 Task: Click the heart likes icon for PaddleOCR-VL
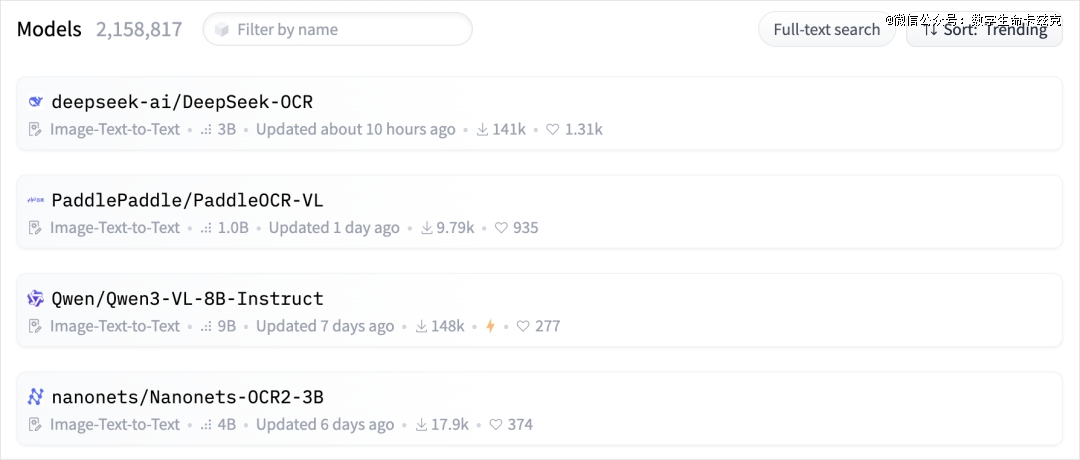coord(502,228)
